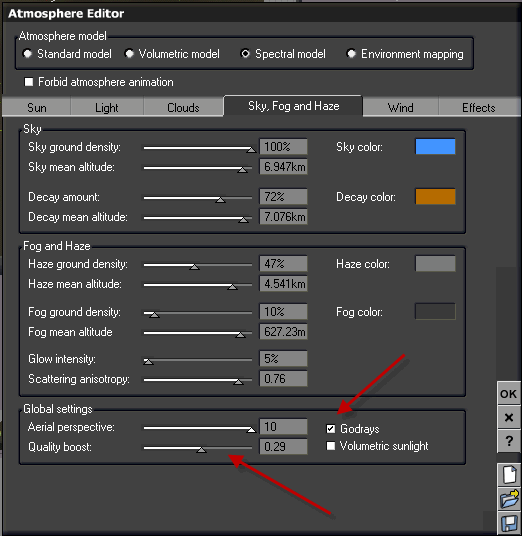522x536 pixels.
Task: Click the Sky mean altitude value field
Action: click(x=283, y=167)
